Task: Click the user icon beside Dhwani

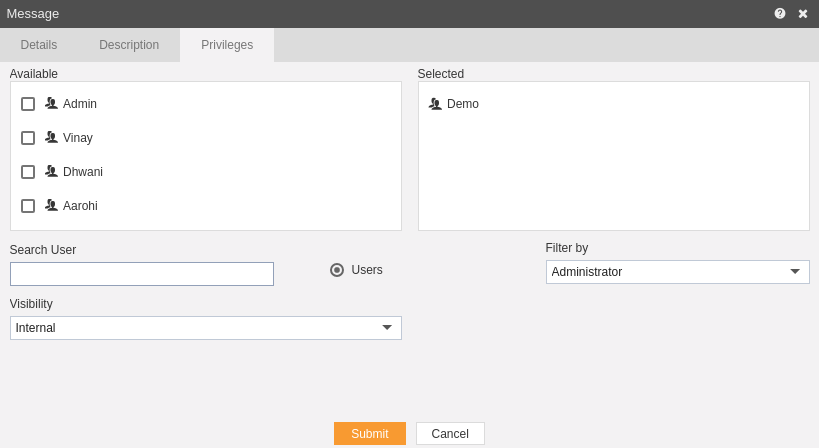Action: click(51, 171)
